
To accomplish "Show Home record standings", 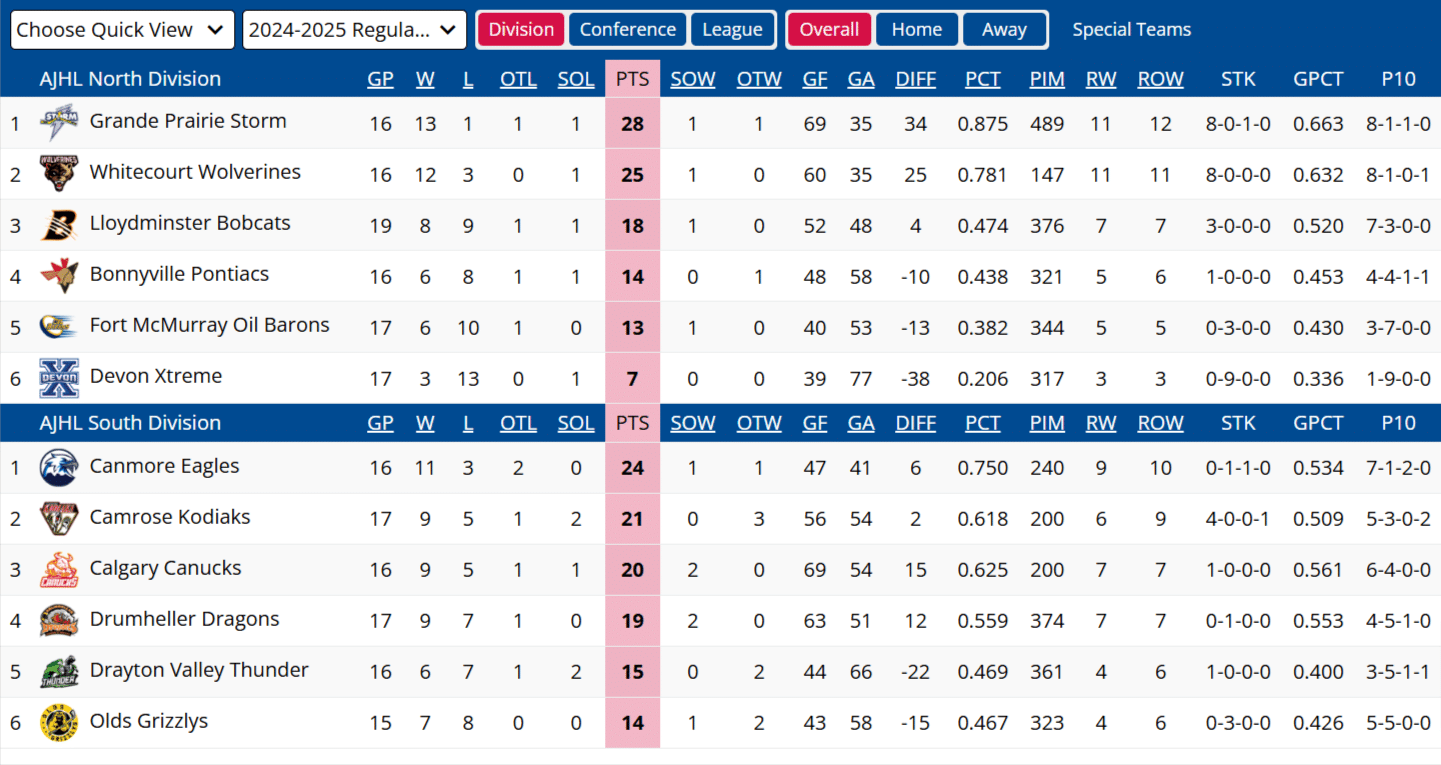I will (916, 30).
